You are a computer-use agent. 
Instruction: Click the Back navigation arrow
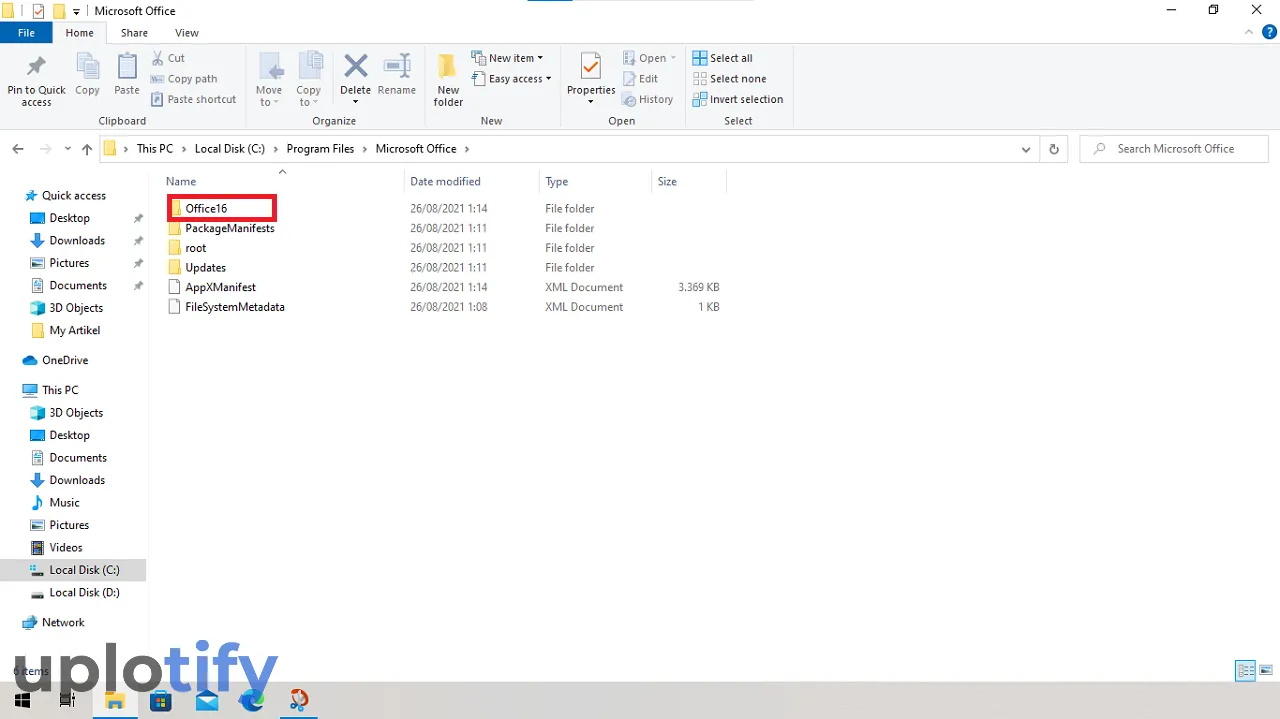coord(18,149)
